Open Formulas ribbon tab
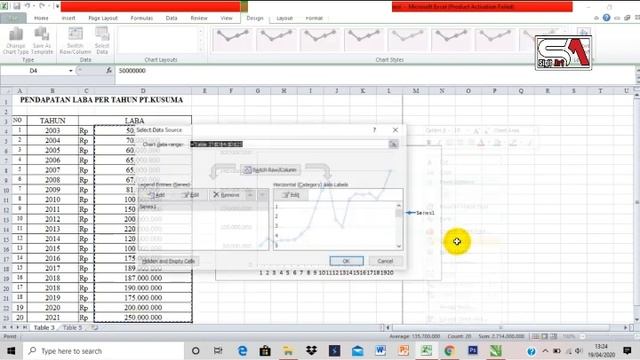This screenshot has width=640, height=360. pyautogui.click(x=142, y=18)
